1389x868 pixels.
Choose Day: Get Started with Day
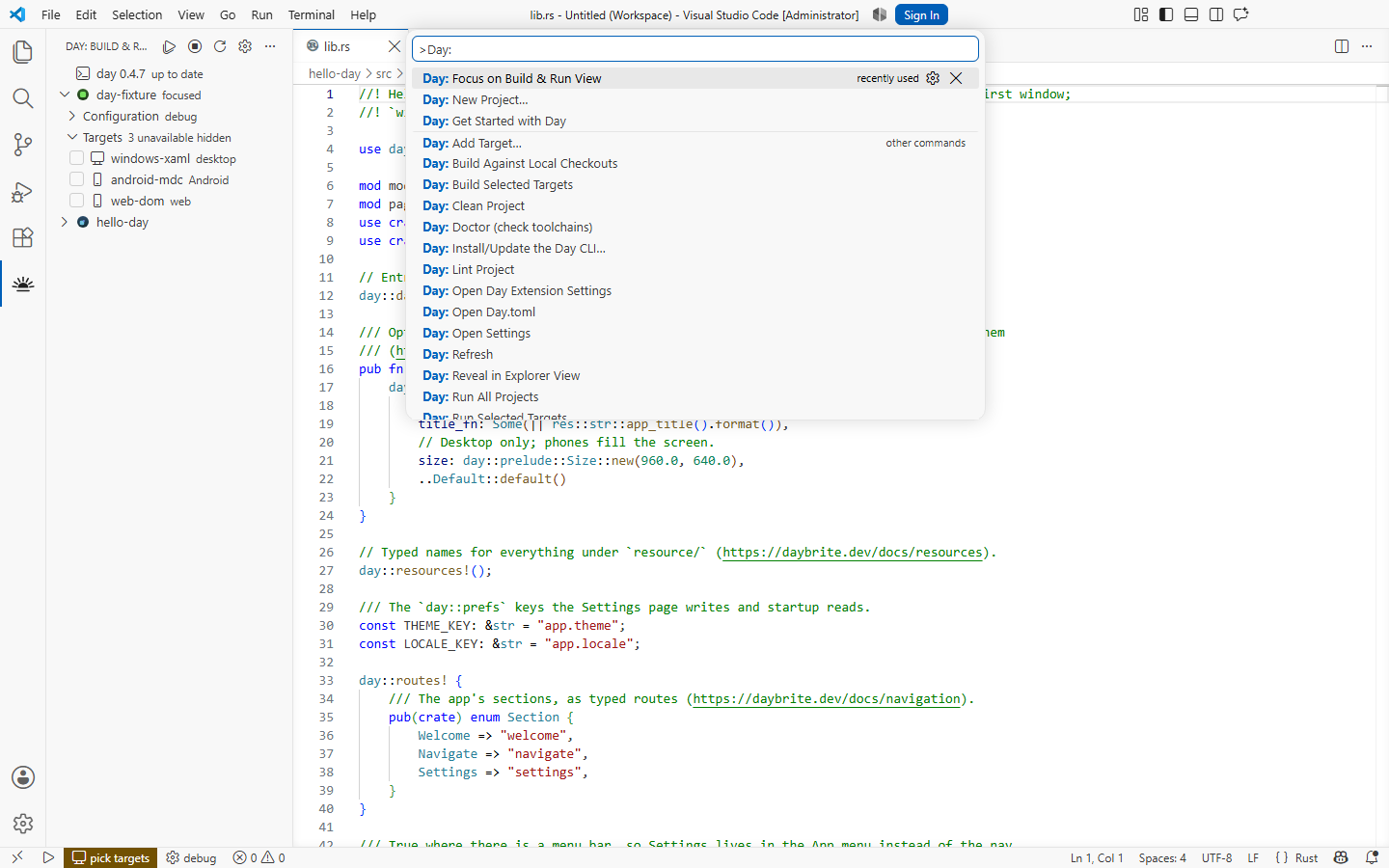click(x=694, y=121)
